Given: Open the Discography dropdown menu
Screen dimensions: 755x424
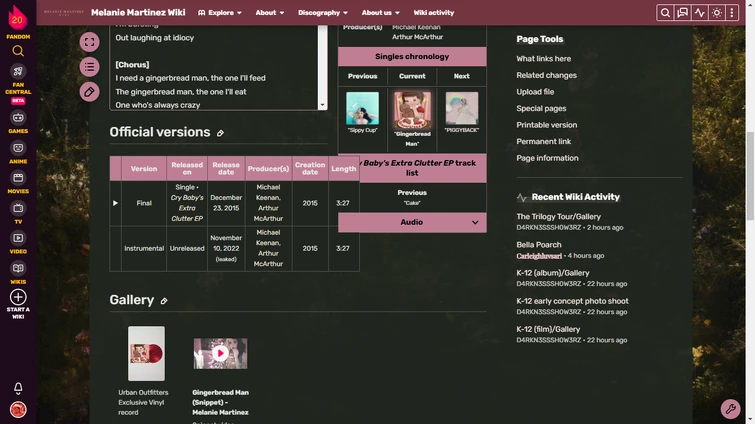Looking at the screenshot, I should [x=323, y=13].
